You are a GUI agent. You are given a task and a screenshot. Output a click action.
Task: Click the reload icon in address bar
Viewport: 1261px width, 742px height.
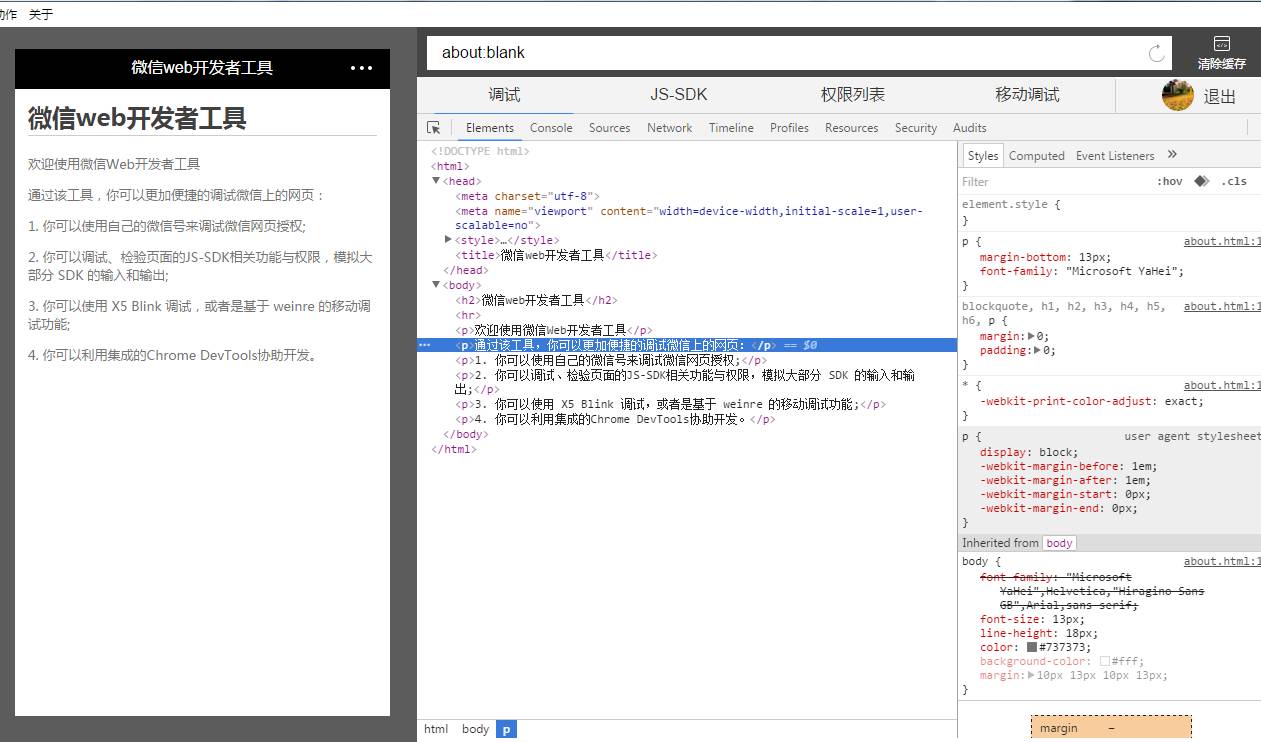(x=1157, y=53)
